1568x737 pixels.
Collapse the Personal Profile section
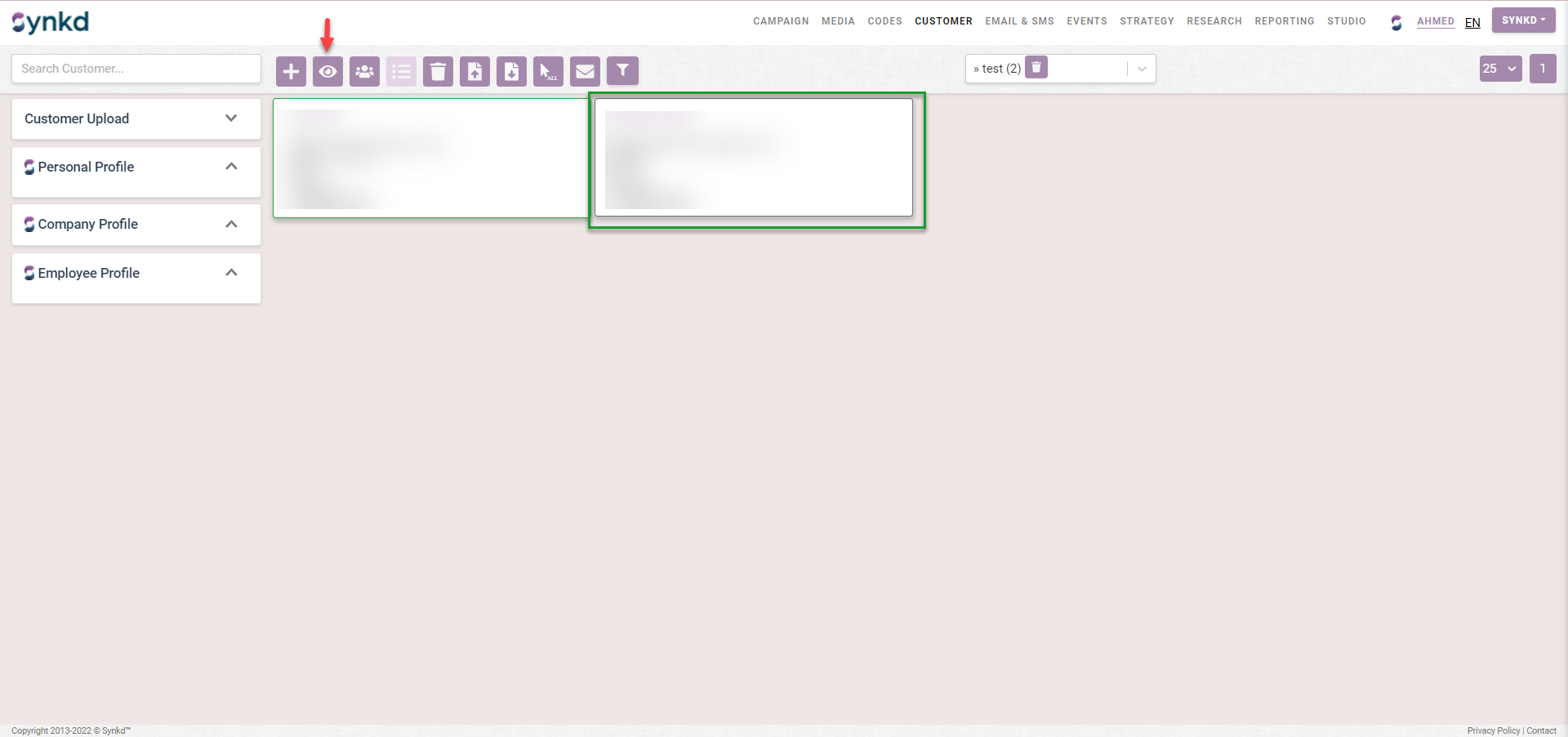click(231, 167)
